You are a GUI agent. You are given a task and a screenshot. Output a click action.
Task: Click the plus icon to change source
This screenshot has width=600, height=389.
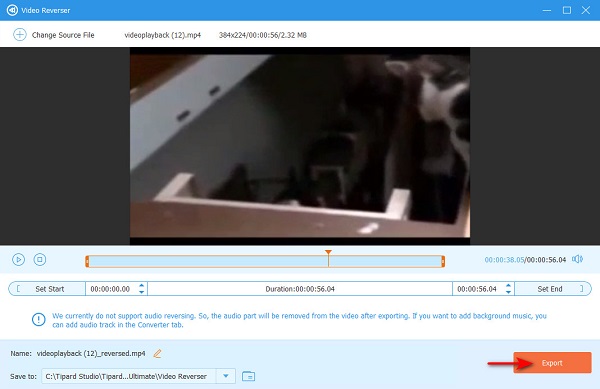pos(20,35)
